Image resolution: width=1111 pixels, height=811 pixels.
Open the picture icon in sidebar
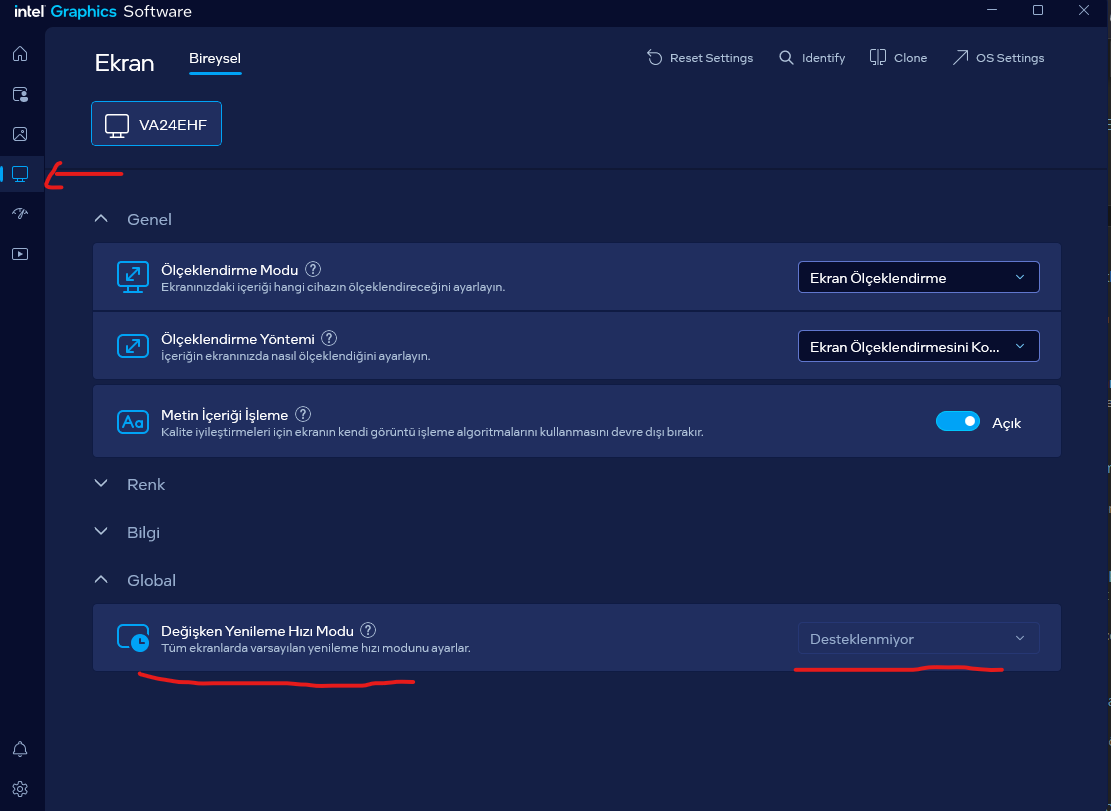[20, 134]
